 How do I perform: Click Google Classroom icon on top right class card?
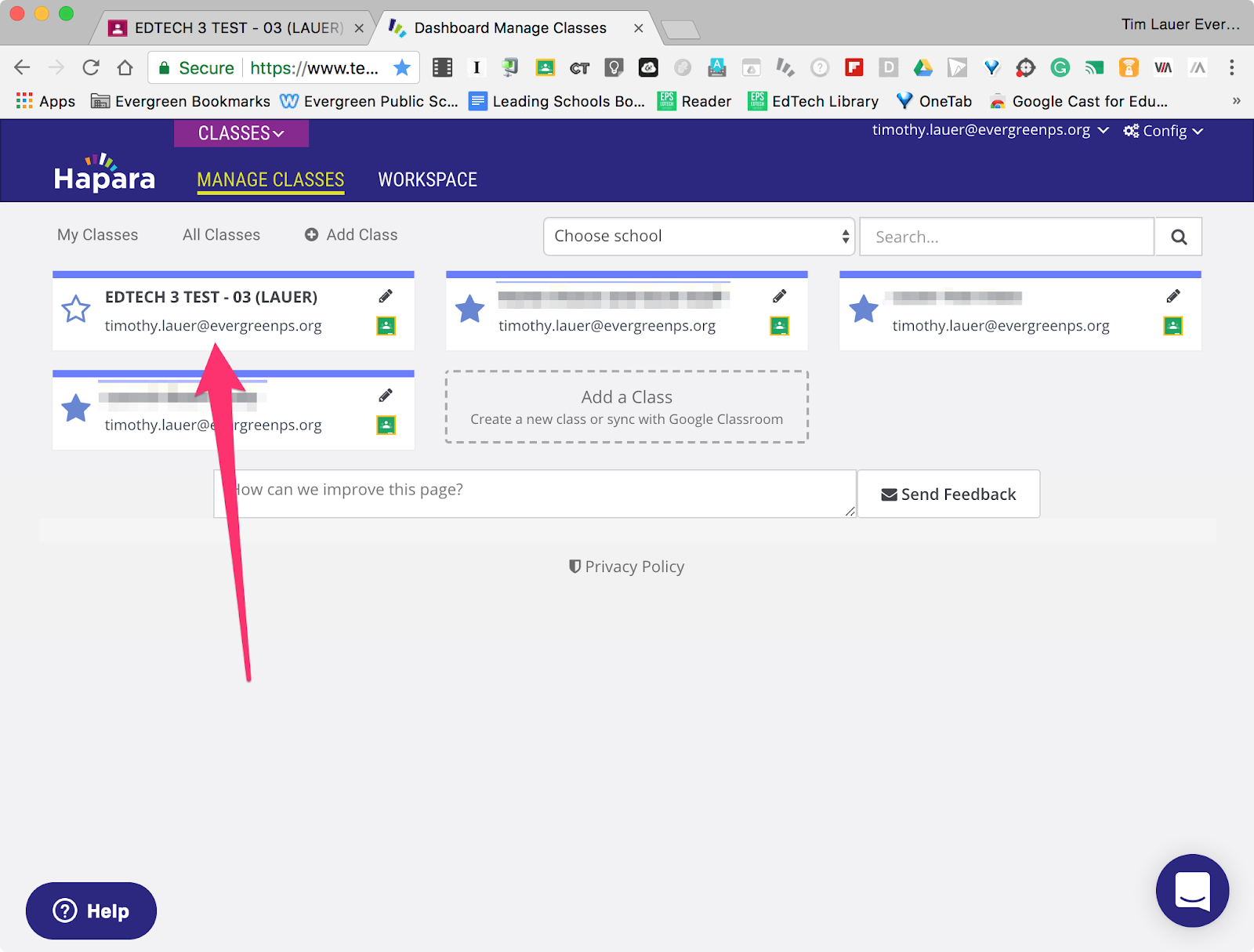(1173, 326)
